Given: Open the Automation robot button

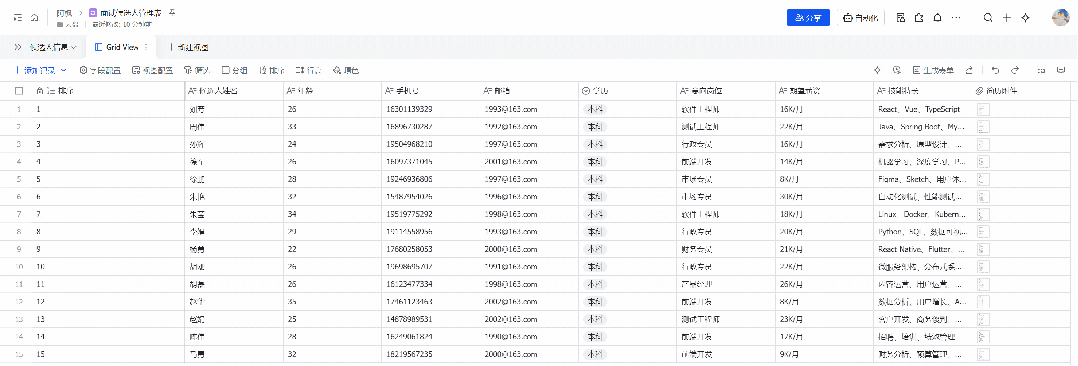Looking at the screenshot, I should (861, 18).
